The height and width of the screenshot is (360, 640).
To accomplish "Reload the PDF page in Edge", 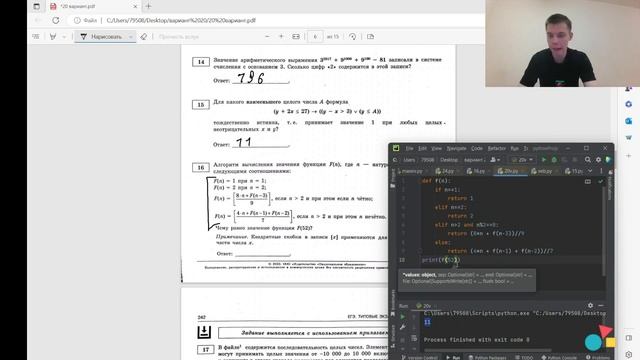I will click(56, 20).
